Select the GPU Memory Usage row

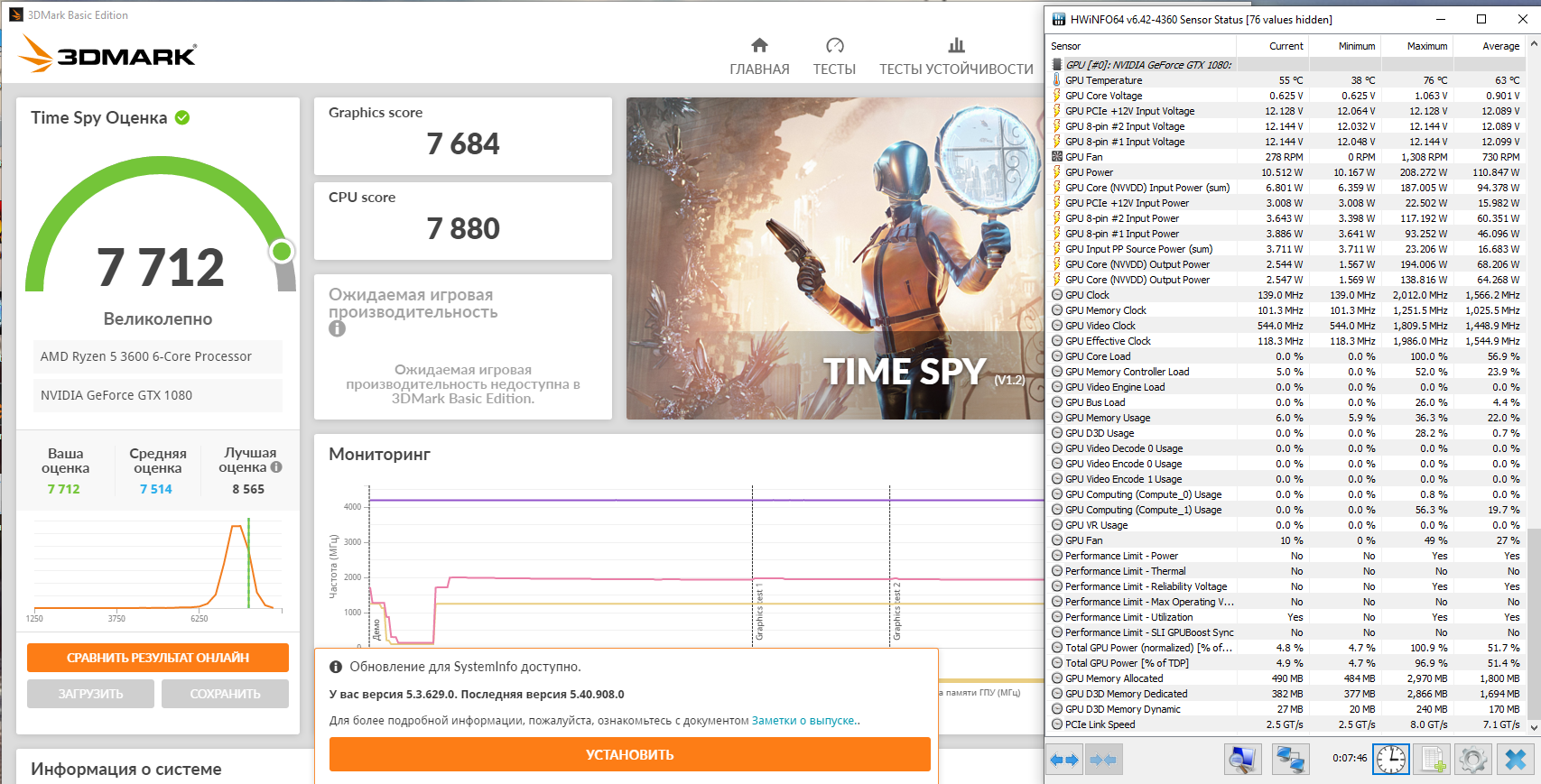[x=1286, y=418]
